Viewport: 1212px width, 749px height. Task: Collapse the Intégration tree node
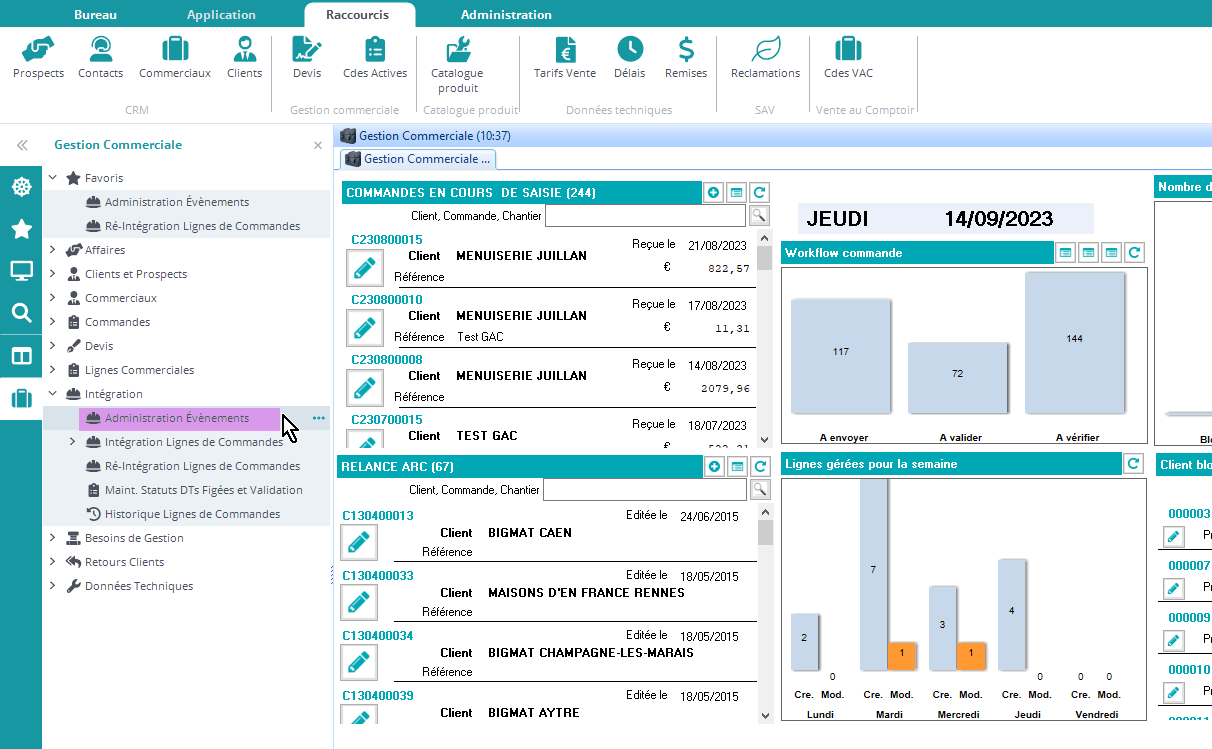[53, 394]
